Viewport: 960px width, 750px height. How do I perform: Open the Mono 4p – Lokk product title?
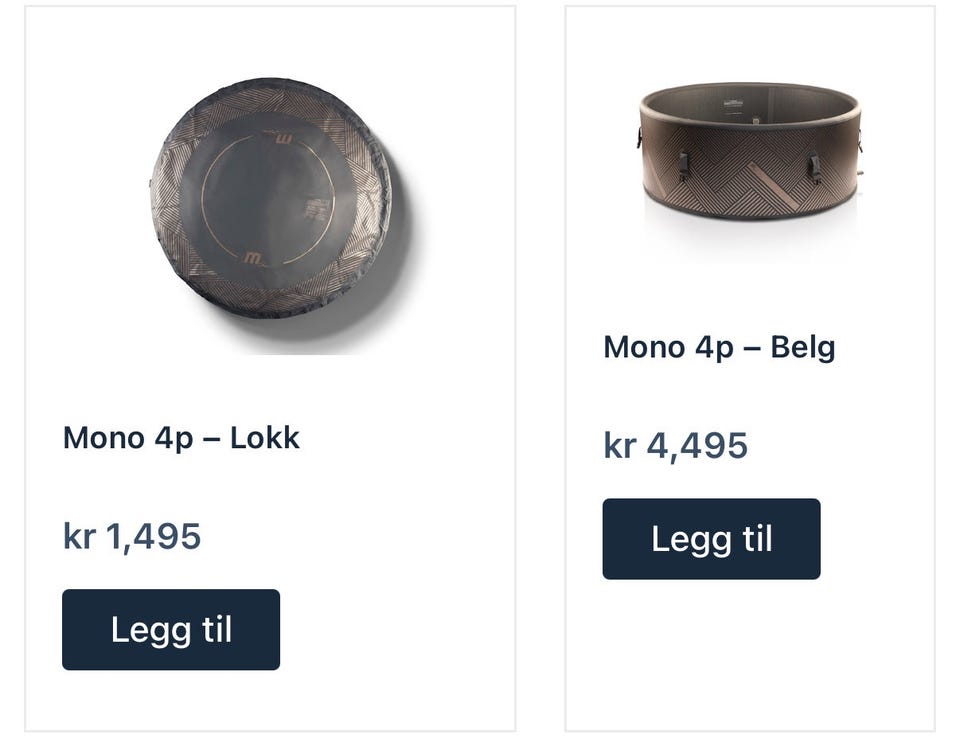[x=181, y=438]
